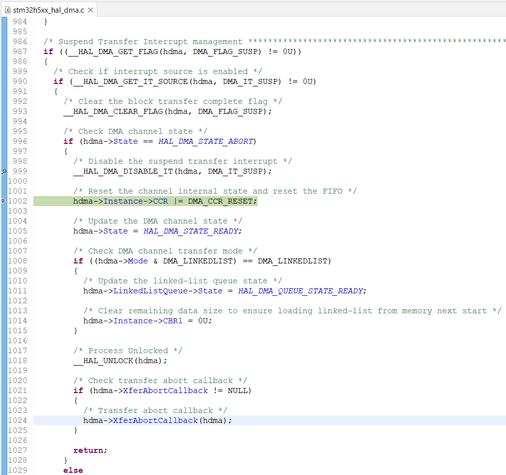
Task: Select the stm32h5xx_hal_dma.c tab label
Action: 48,10
